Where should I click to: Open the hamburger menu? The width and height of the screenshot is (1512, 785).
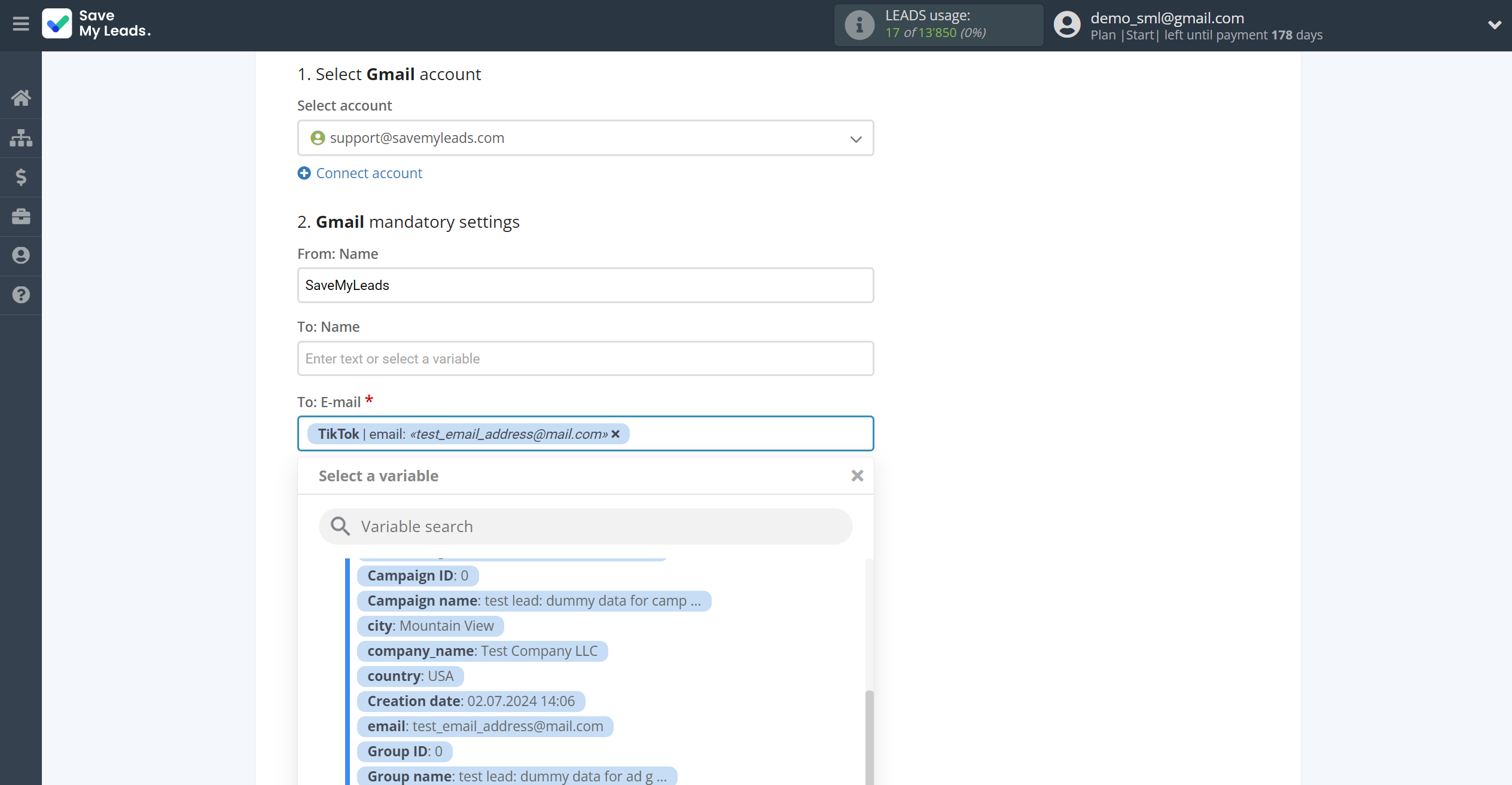21,24
